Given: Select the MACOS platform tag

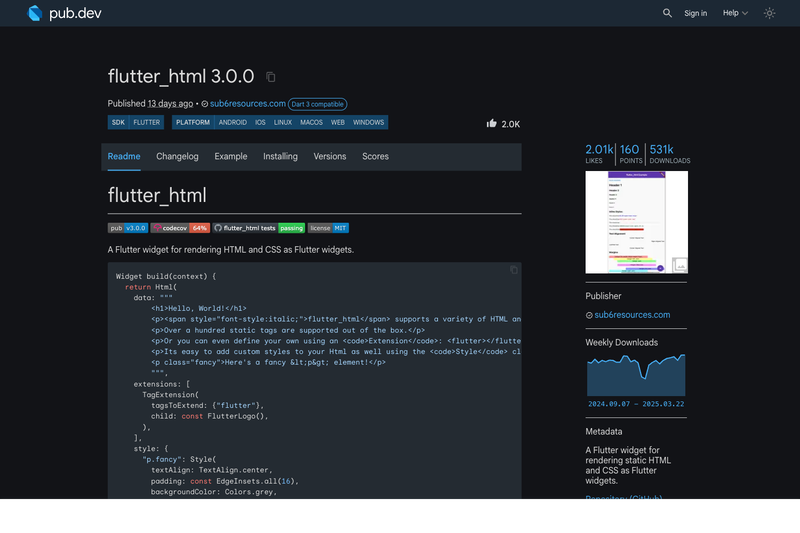Looking at the screenshot, I should (311, 122).
